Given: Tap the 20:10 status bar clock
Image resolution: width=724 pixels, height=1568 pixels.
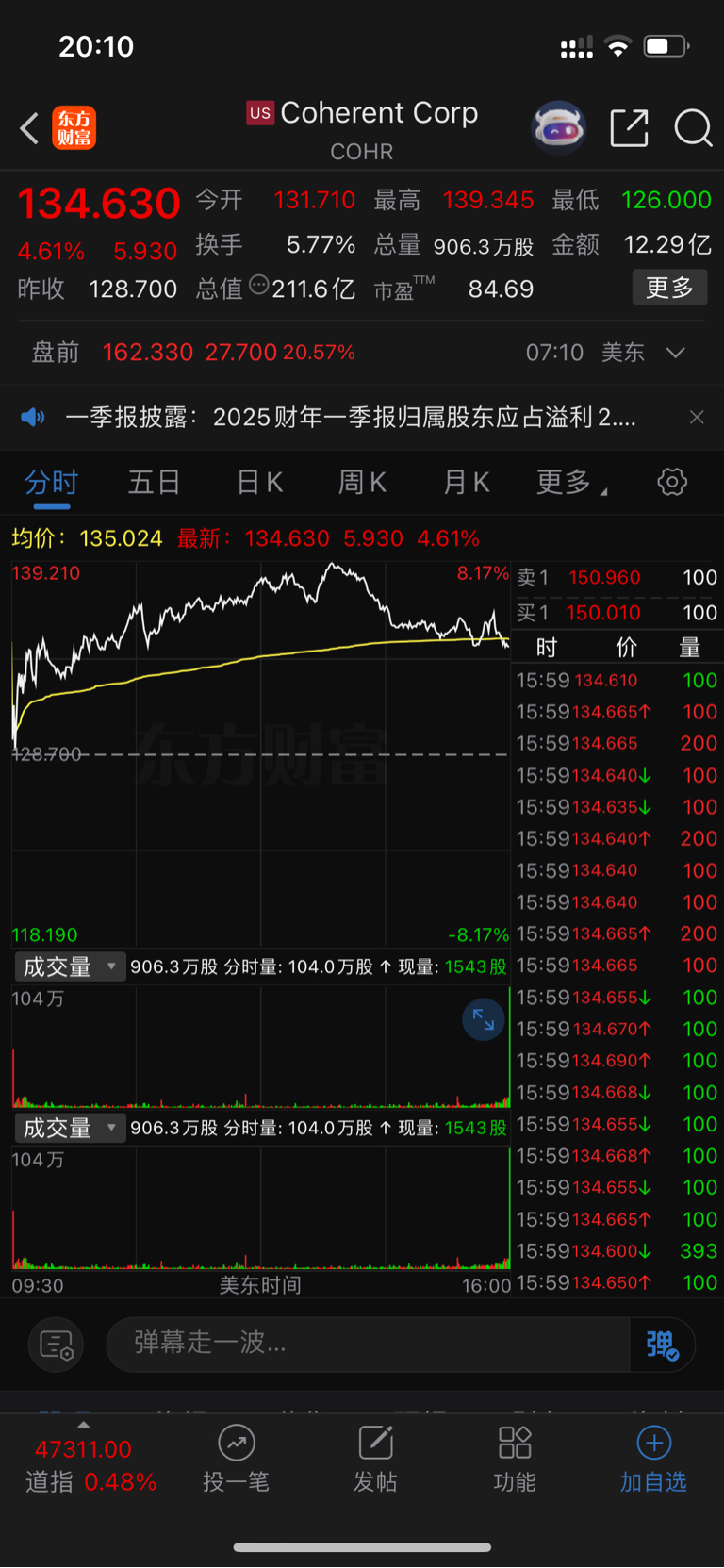Looking at the screenshot, I should 96,46.
